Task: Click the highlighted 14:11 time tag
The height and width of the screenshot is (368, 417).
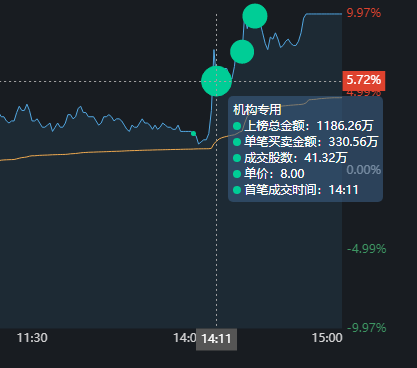Action: 216,339
